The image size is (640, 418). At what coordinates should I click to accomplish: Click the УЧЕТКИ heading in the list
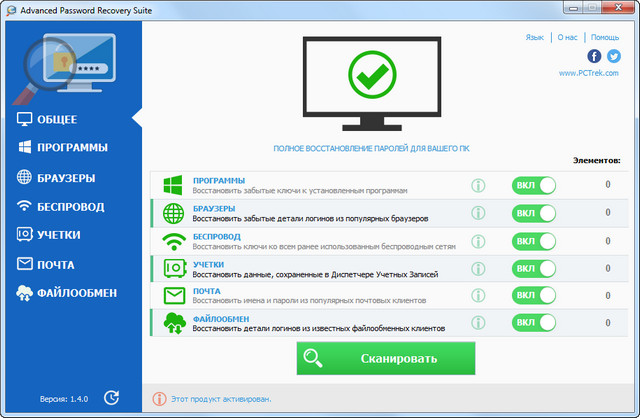[208, 264]
